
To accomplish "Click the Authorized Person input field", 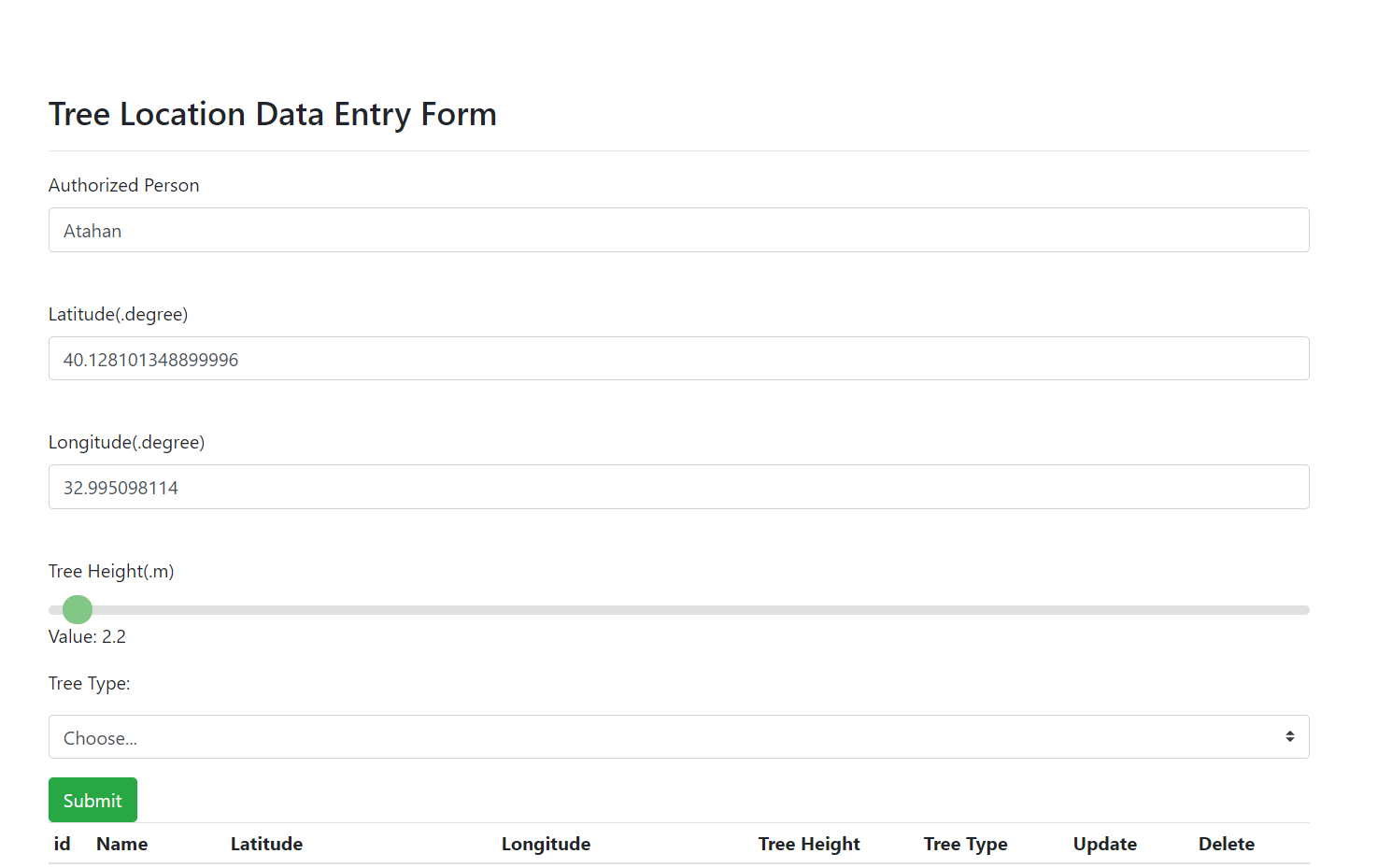I will coord(678,230).
